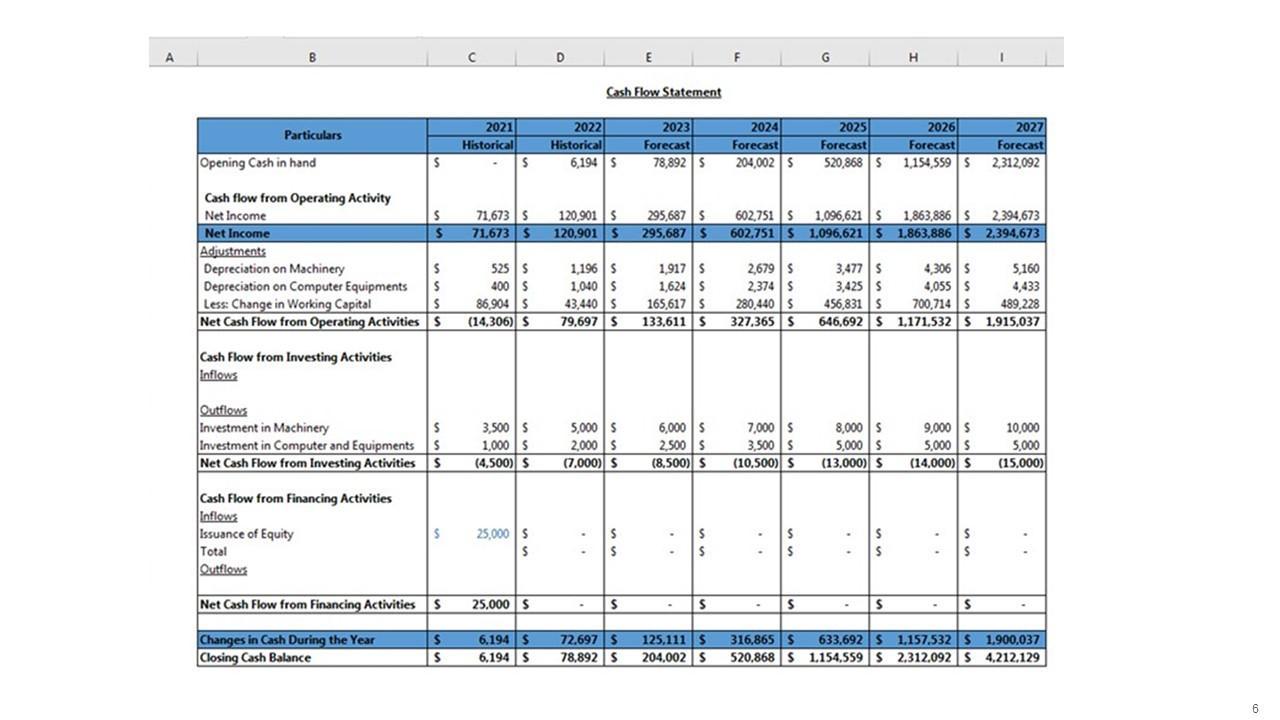Screen dimensions: 1280x720
Task: Click the Less: Change in Working Capital label
Action: point(287,304)
